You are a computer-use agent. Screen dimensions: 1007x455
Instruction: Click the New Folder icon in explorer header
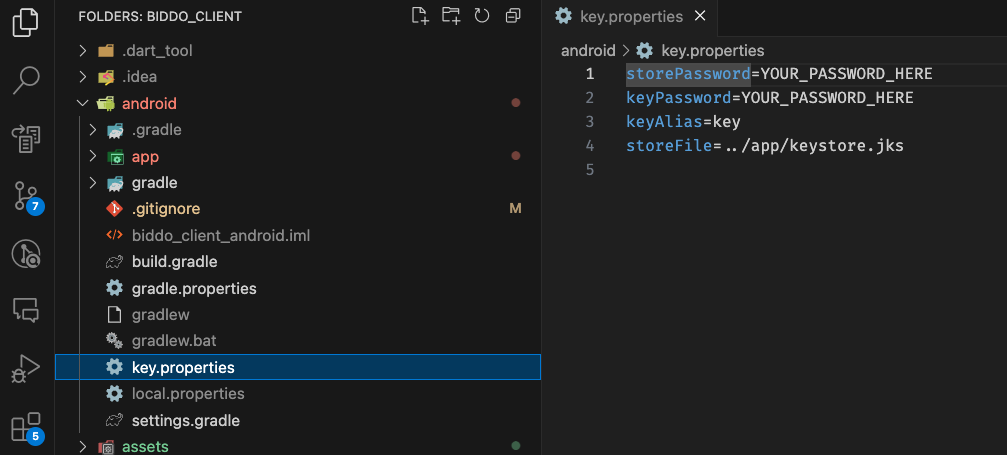(451, 16)
